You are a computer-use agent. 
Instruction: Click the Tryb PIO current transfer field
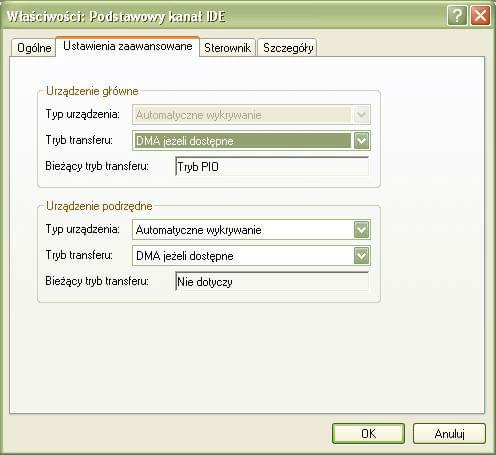pyautogui.click(x=272, y=166)
